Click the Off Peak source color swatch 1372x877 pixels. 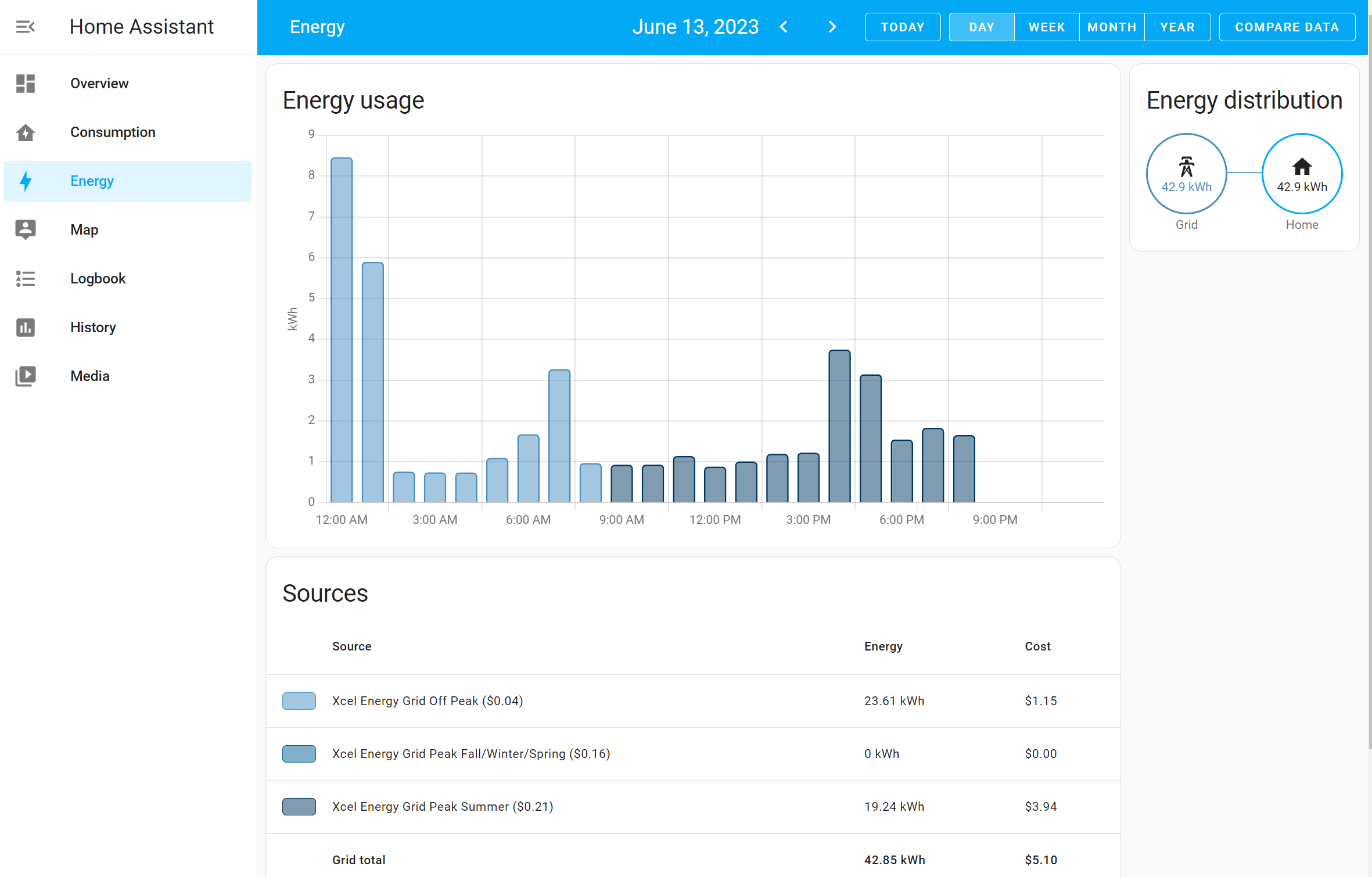point(299,701)
